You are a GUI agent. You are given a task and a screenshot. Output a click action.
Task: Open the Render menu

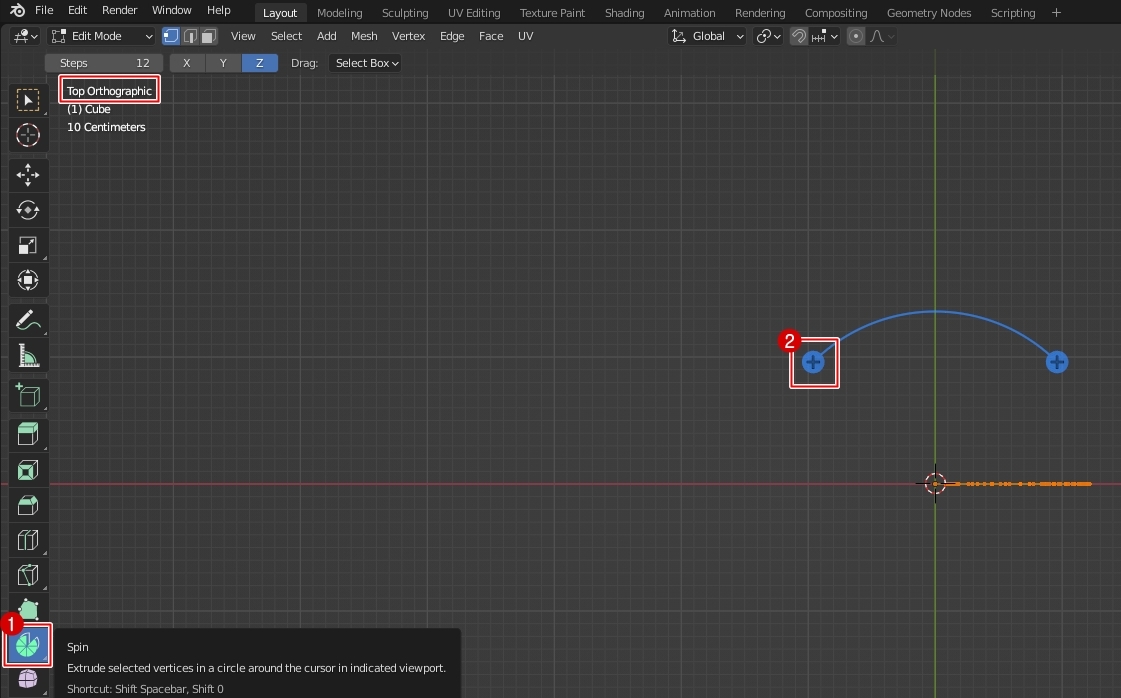pyautogui.click(x=119, y=10)
